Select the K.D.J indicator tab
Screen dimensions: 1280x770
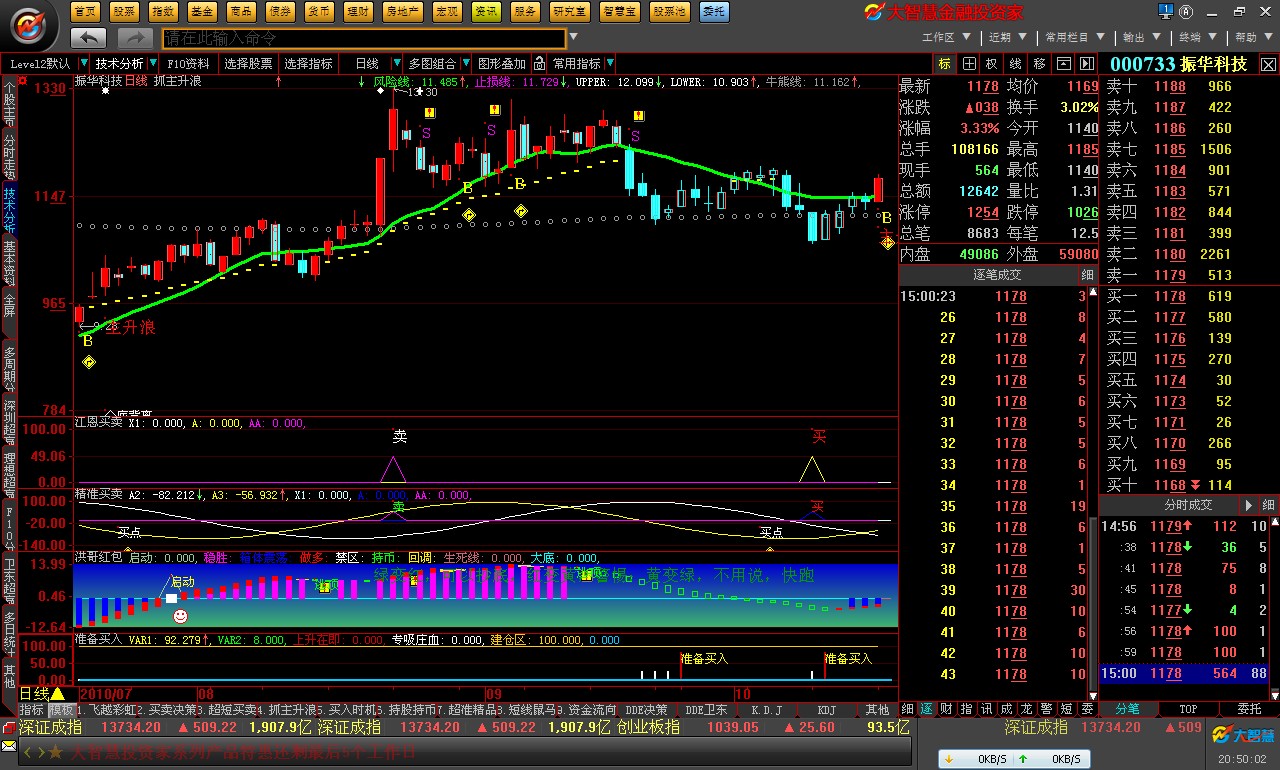767,710
